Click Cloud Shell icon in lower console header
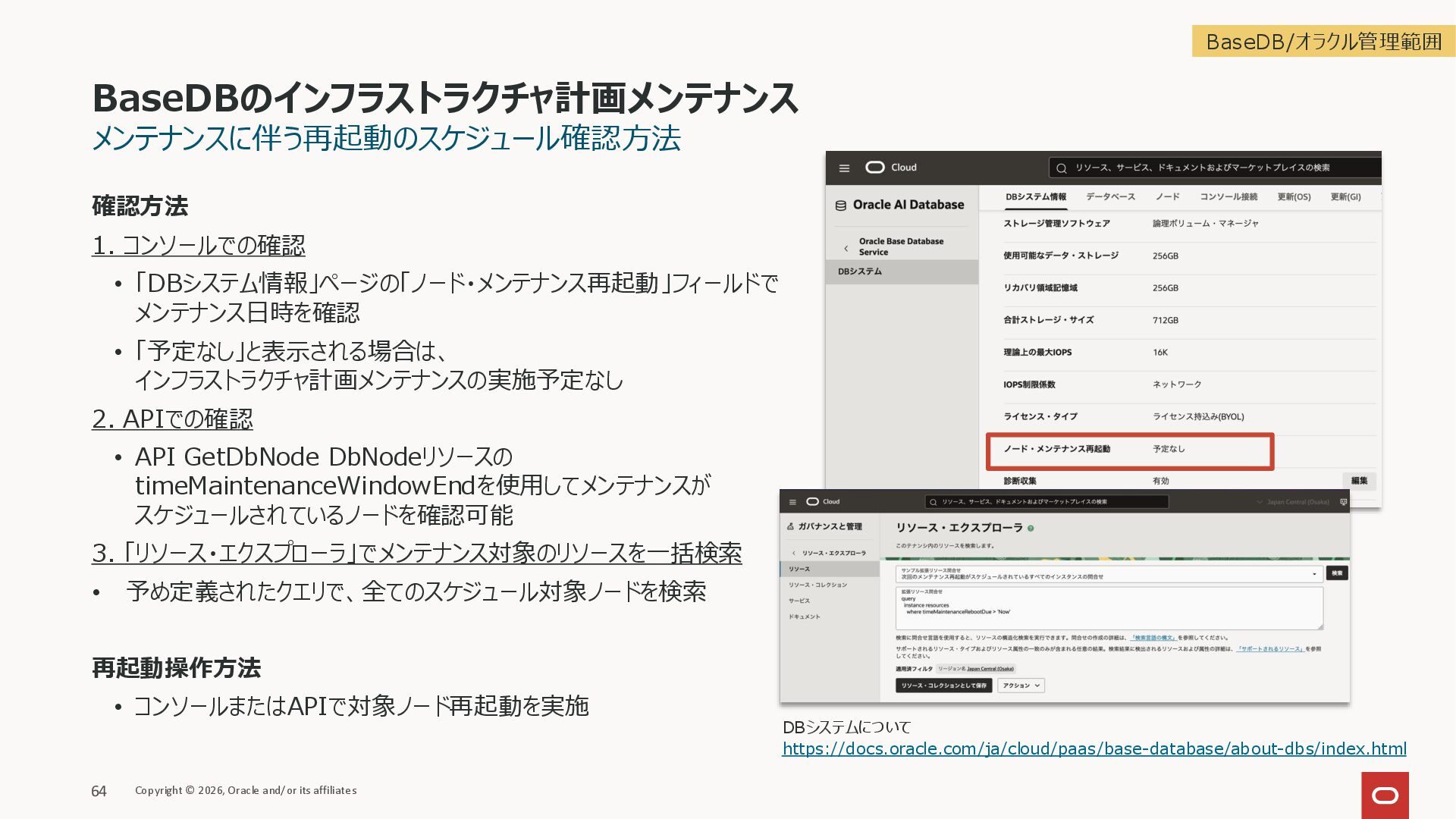 [x=1344, y=502]
